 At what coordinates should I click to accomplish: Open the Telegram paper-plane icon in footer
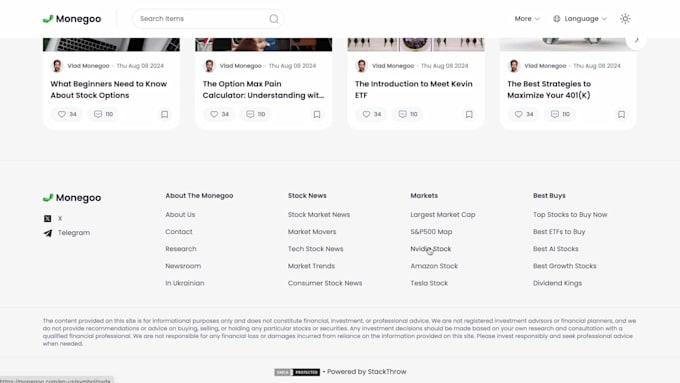(48, 233)
